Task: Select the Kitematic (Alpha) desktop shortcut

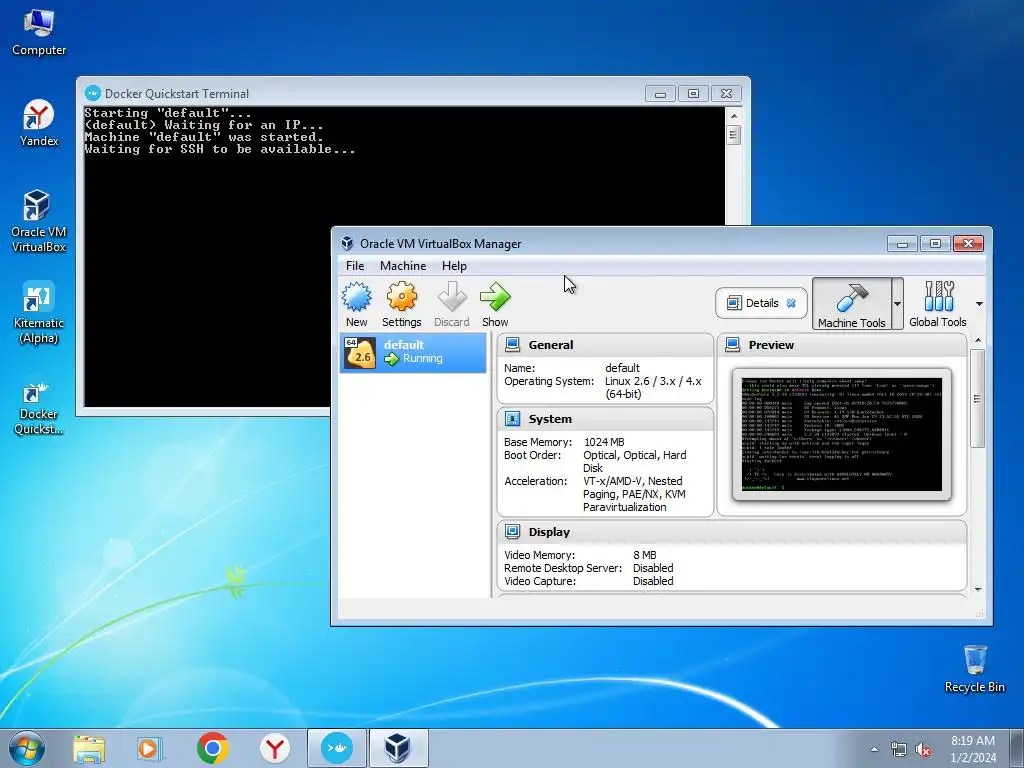Action: tap(39, 312)
